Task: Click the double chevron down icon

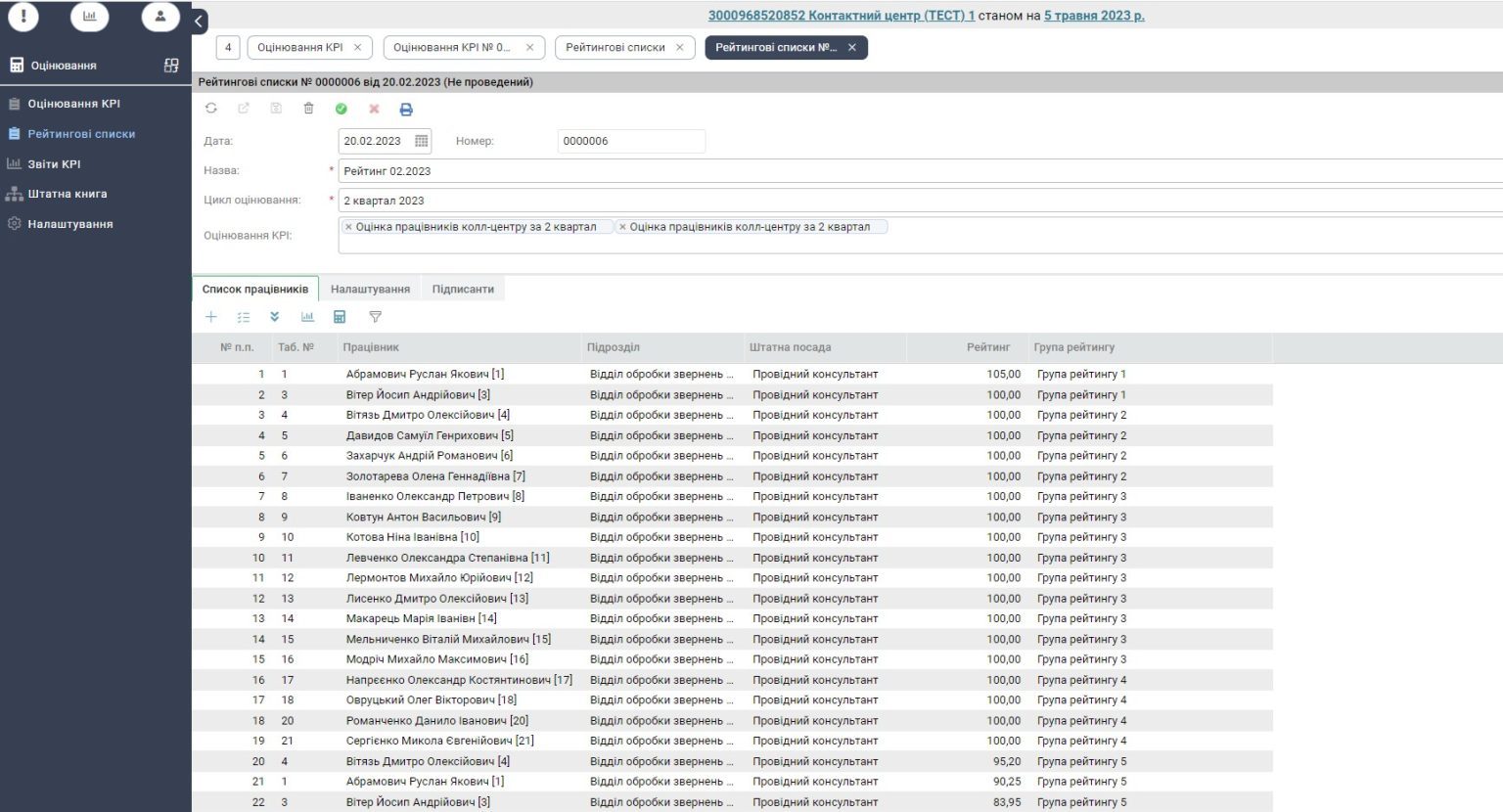Action: click(x=275, y=317)
